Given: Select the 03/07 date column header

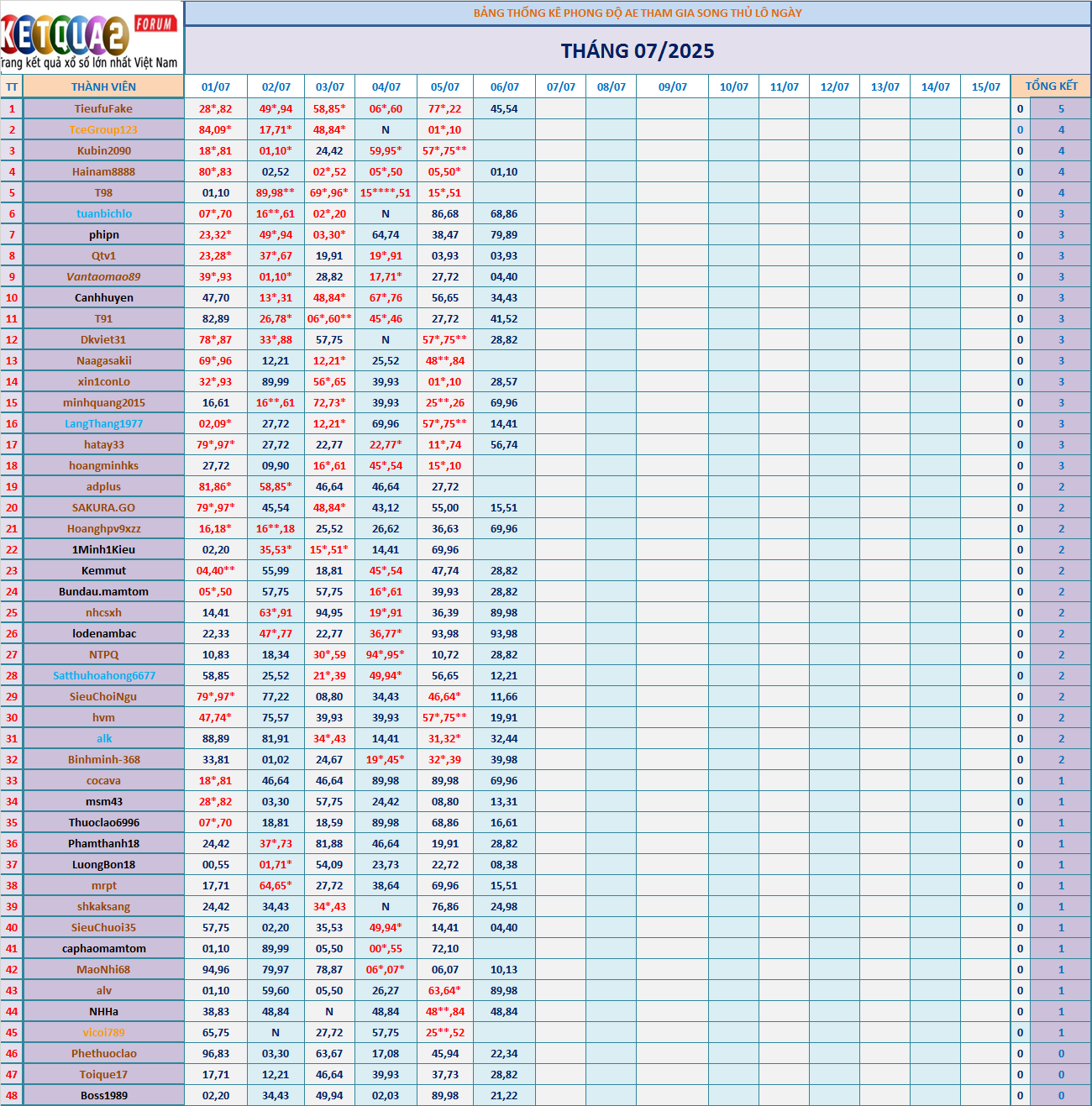Looking at the screenshot, I should [x=330, y=86].
